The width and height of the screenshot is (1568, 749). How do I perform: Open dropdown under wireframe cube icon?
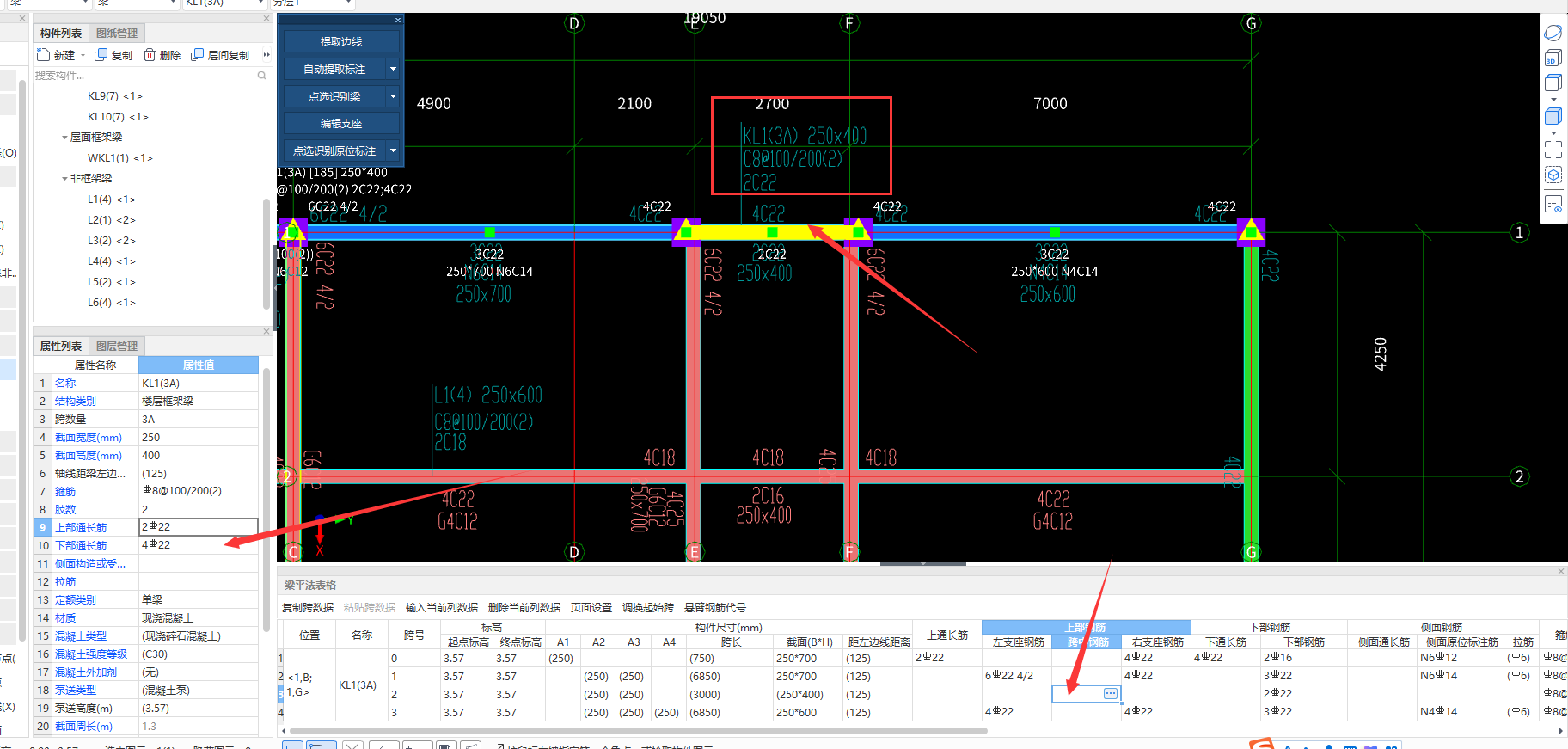(1553, 99)
